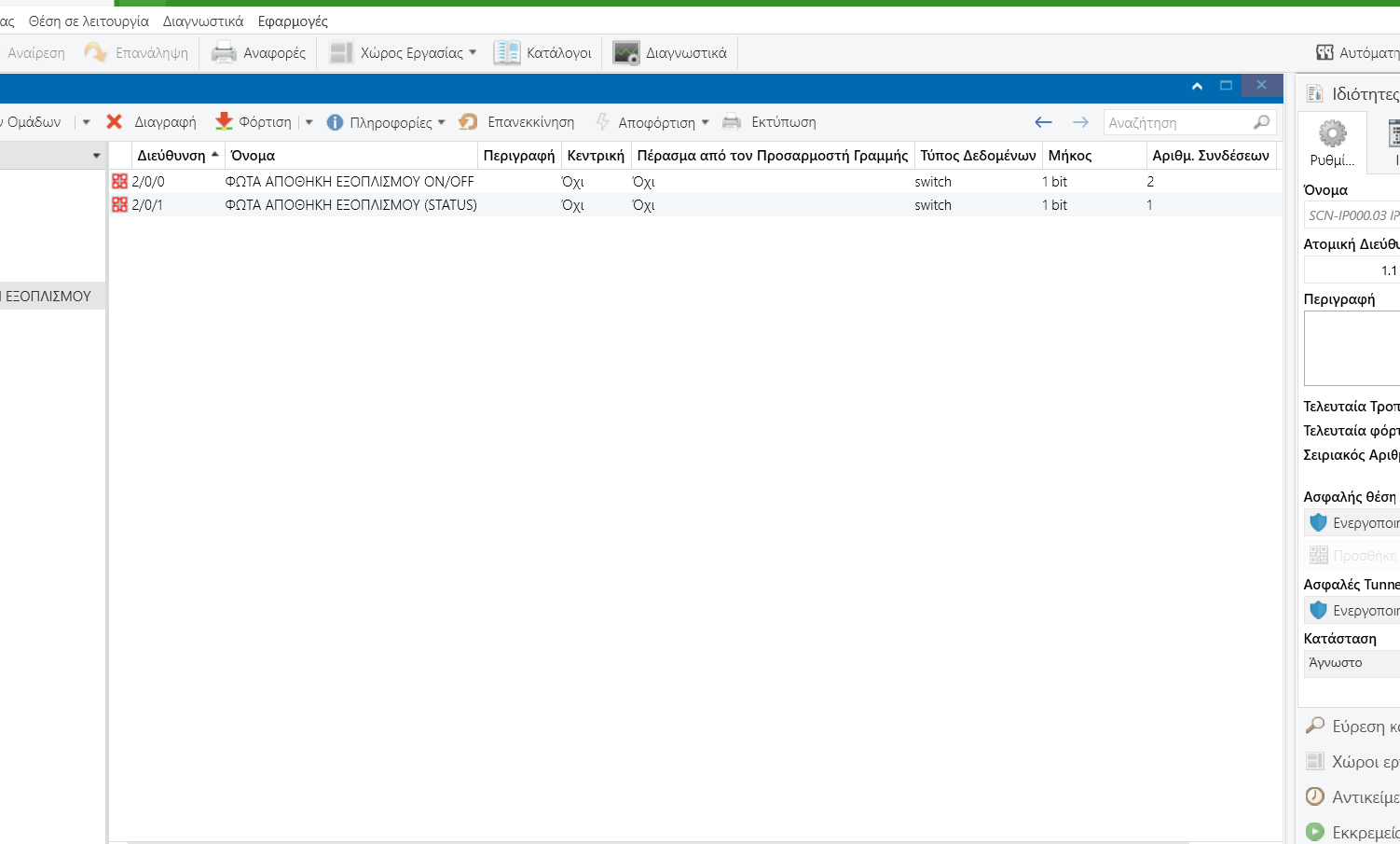The height and width of the screenshot is (844, 1400).
Task: Click the Αναζήτηση search field
Action: (1178, 122)
